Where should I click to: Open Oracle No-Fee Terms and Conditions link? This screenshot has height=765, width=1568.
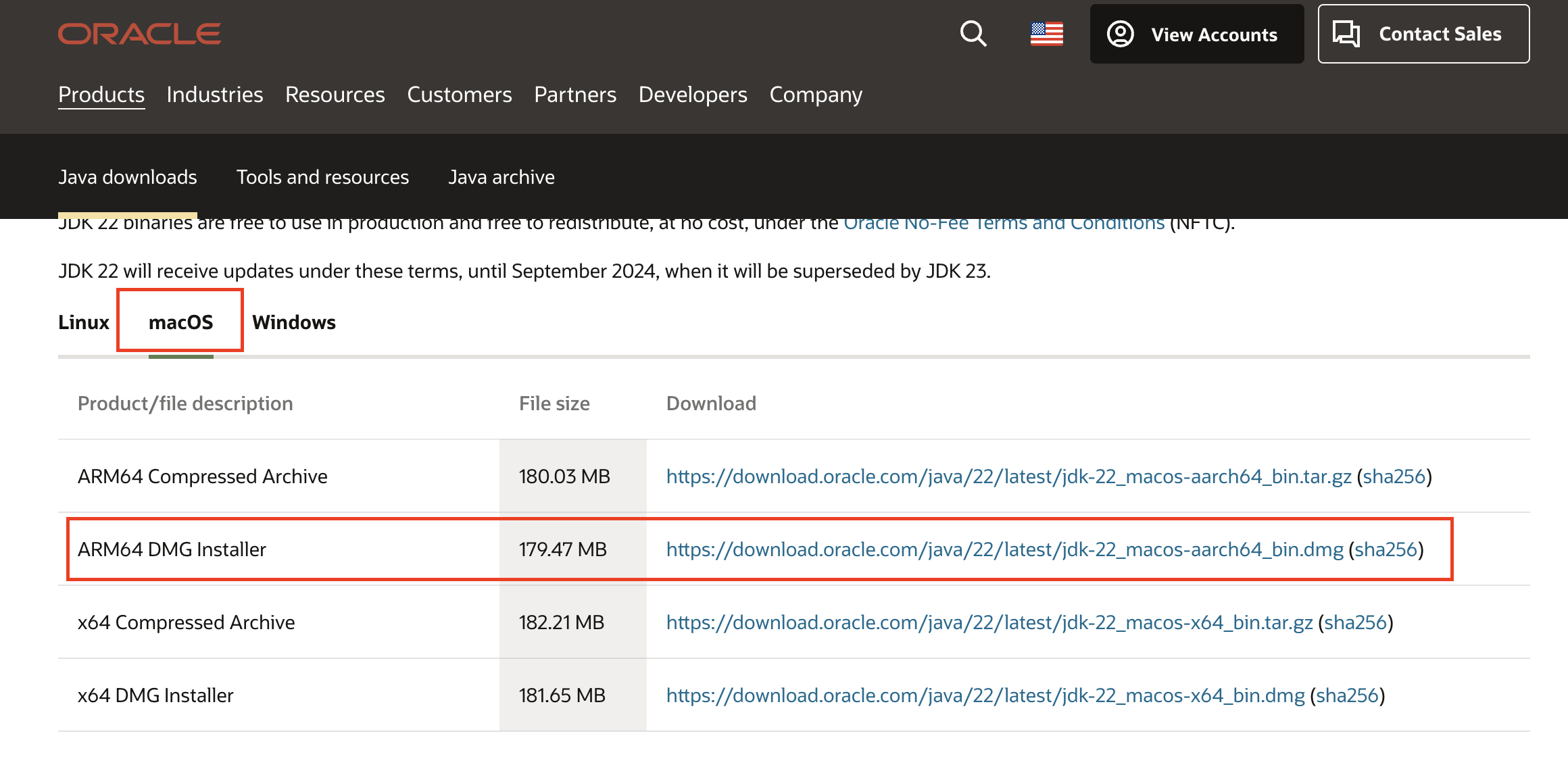[1004, 224]
